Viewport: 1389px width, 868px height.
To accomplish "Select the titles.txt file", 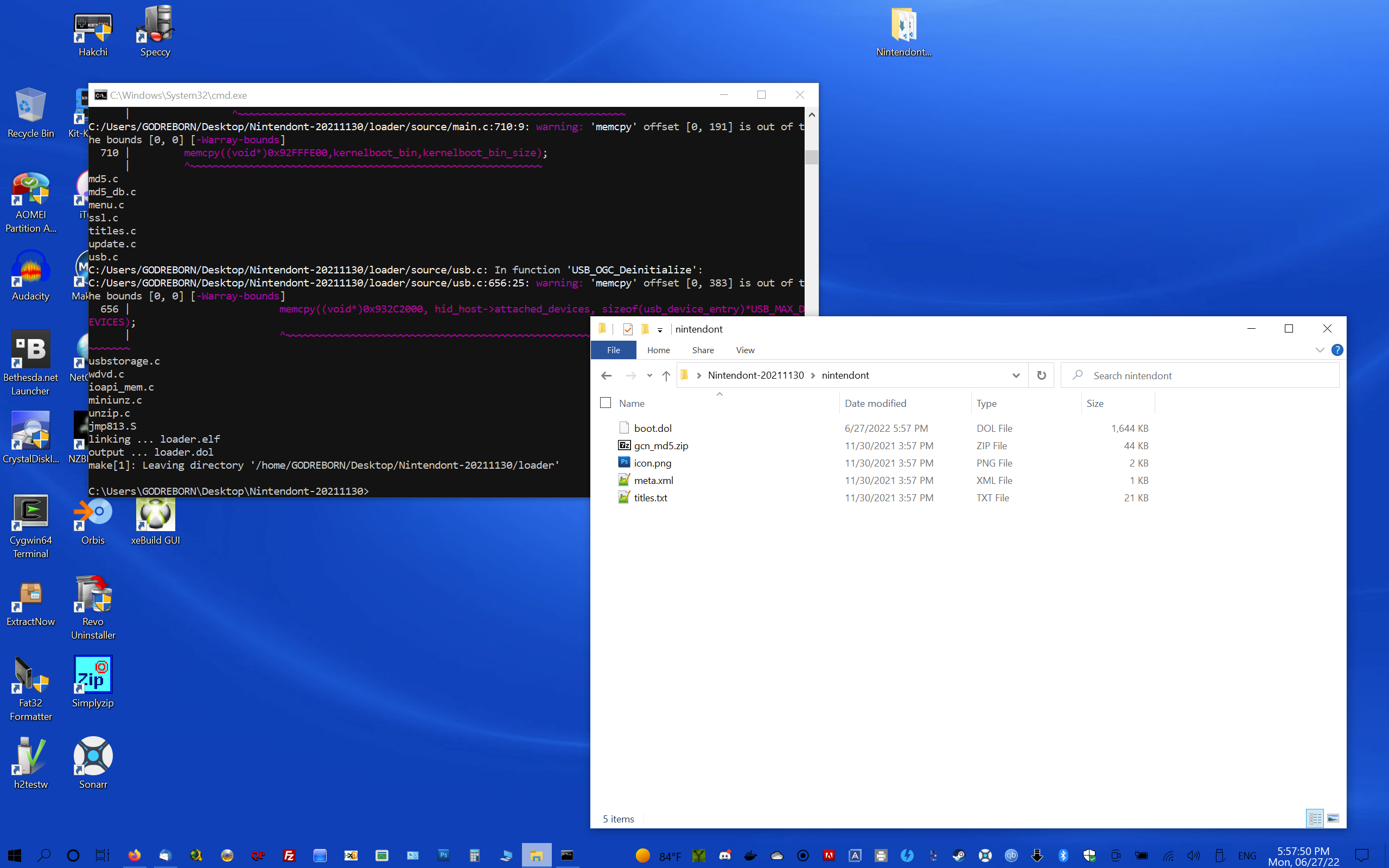I will [651, 497].
